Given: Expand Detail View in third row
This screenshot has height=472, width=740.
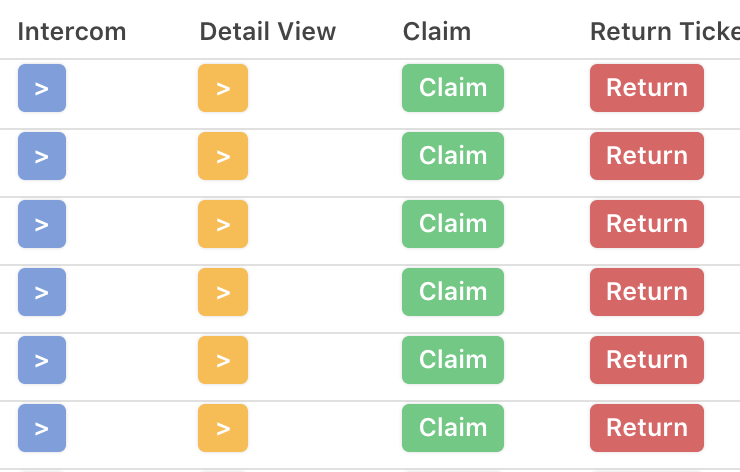Looking at the screenshot, I should 223,224.
